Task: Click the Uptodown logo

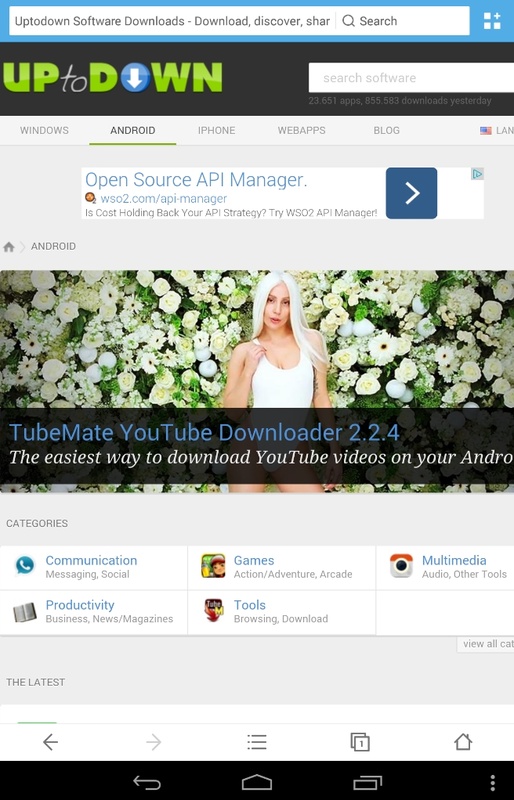Action: pyautogui.click(x=113, y=78)
